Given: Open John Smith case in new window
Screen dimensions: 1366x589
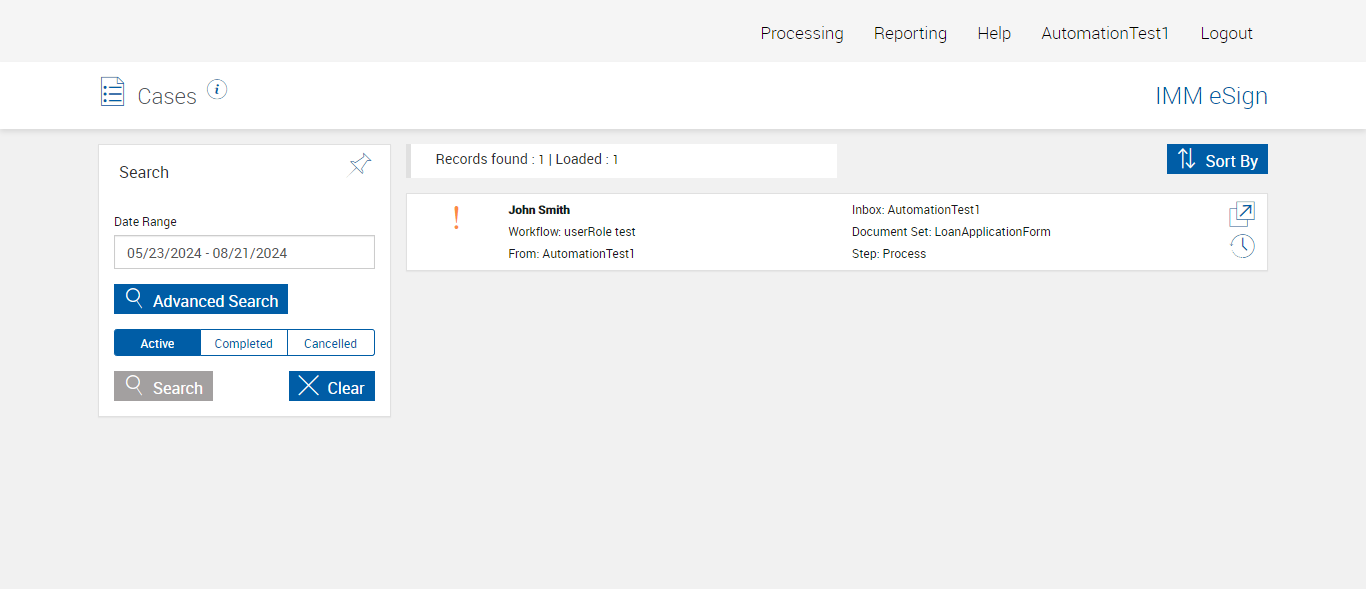Looking at the screenshot, I should [x=1242, y=214].
